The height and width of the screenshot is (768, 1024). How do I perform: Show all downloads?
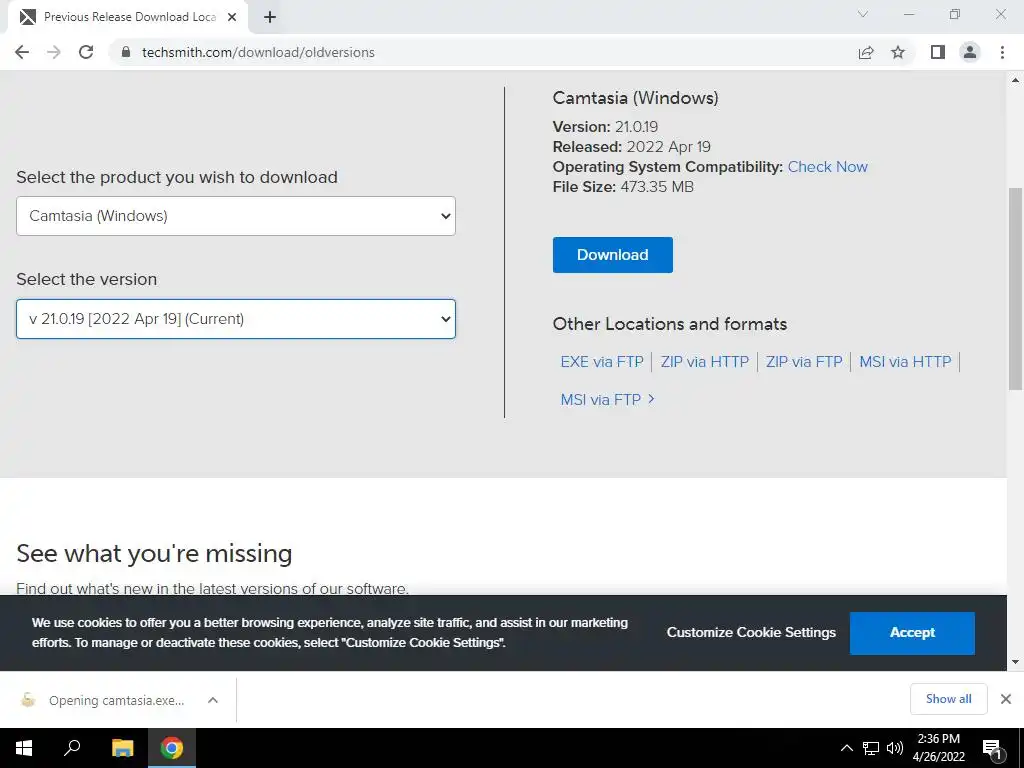click(948, 699)
